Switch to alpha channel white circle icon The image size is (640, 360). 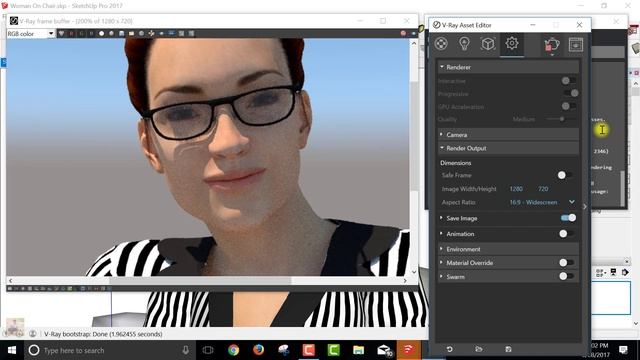(x=101, y=33)
